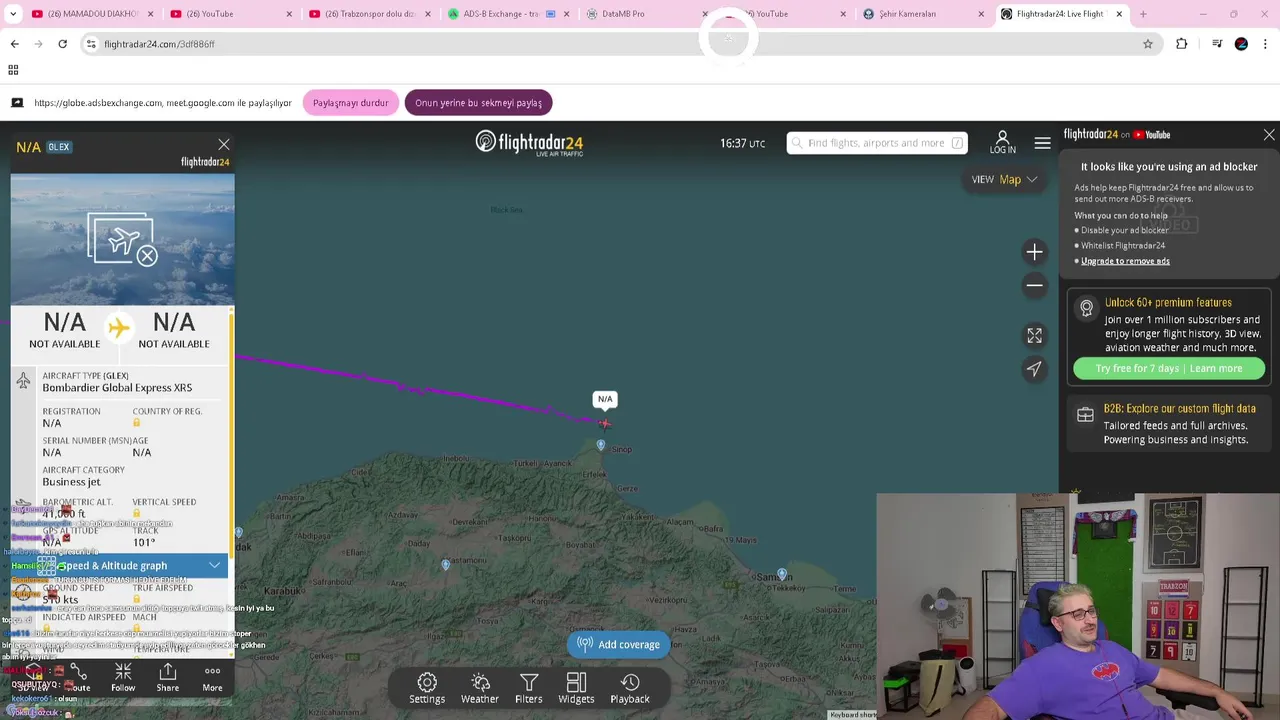The width and height of the screenshot is (1280, 720).
Task: Bookmark page with the star icon
Action: [1148, 44]
